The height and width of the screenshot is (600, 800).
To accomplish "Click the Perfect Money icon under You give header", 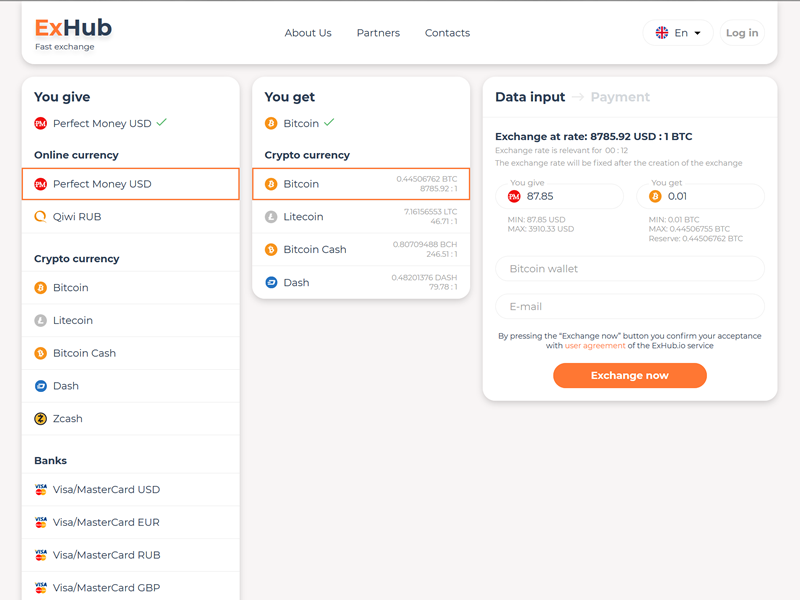I will [x=40, y=123].
